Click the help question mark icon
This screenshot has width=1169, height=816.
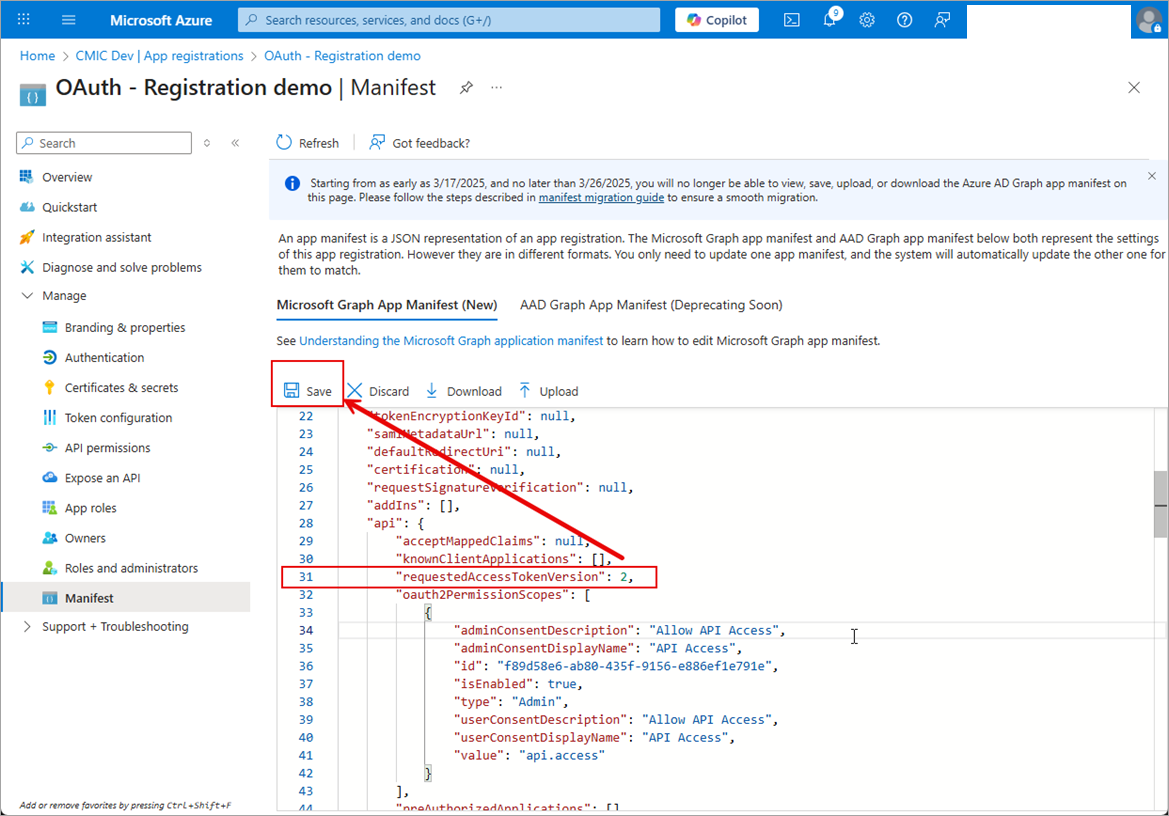point(904,20)
